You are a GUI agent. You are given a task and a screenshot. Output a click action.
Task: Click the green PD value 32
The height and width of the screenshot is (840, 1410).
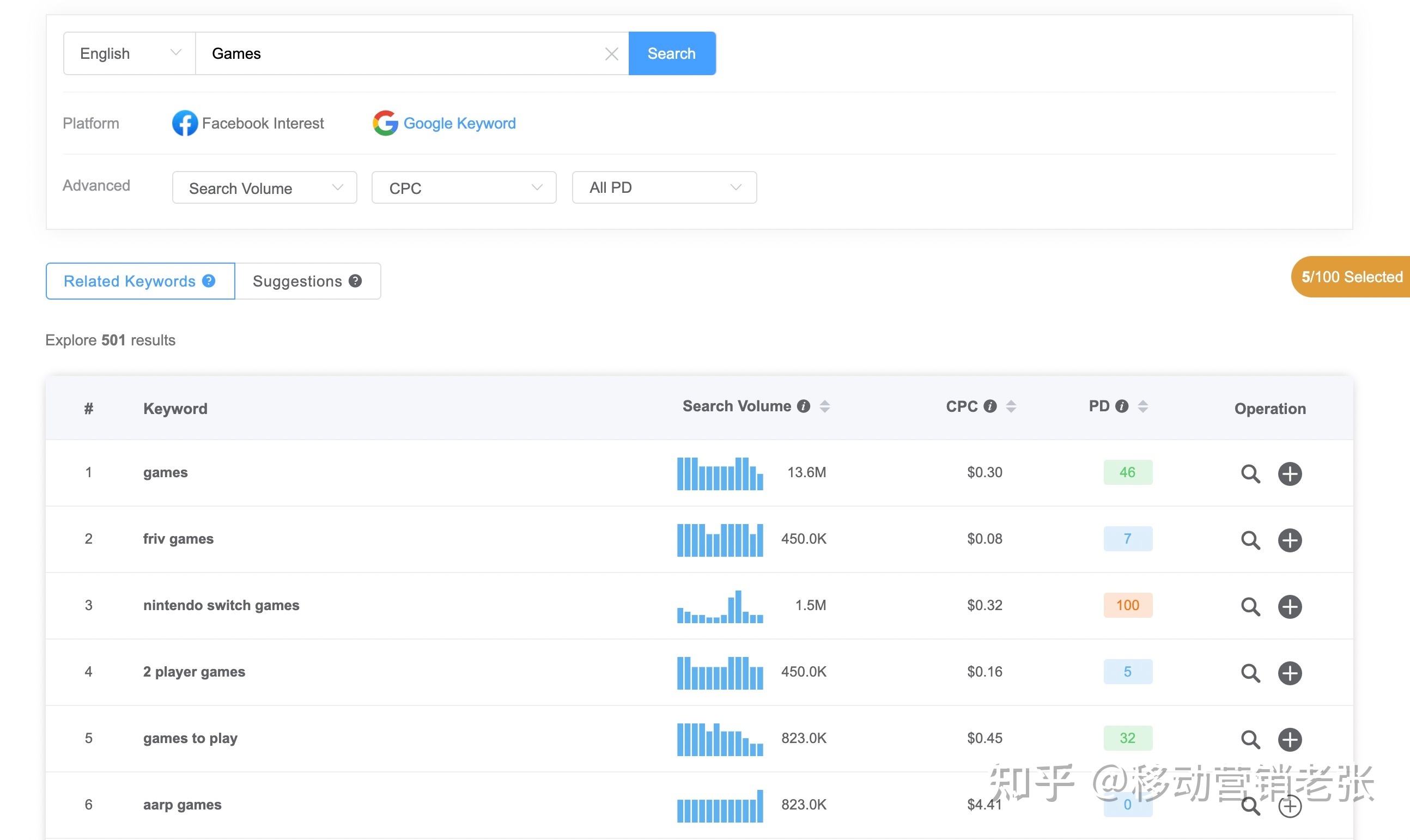click(1128, 738)
